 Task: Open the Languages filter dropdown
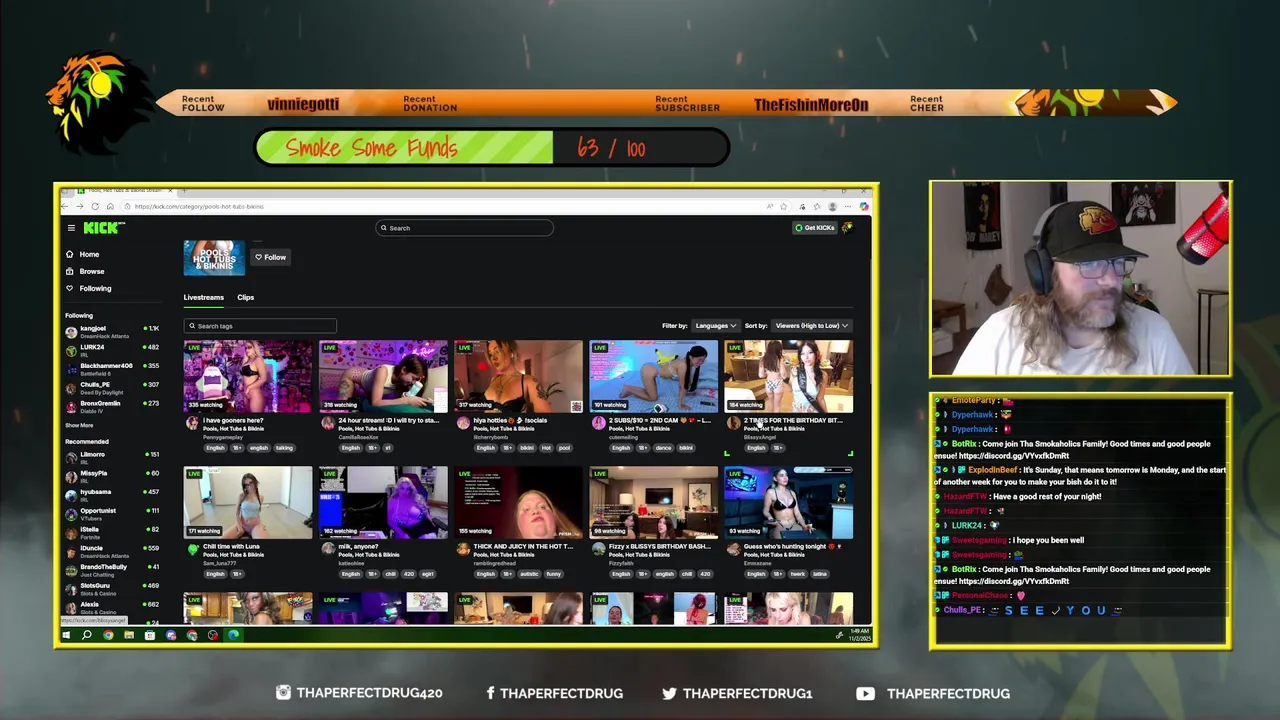coord(715,325)
